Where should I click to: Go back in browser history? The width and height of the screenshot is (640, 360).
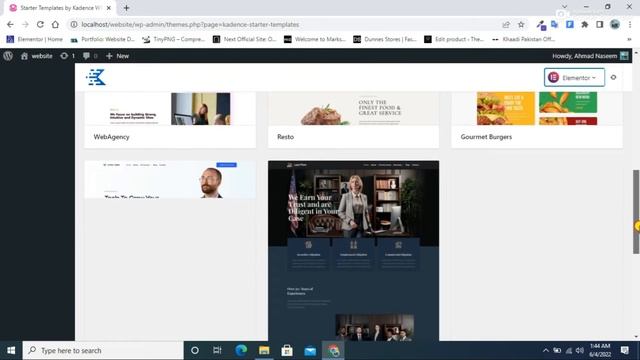[x=10, y=24]
